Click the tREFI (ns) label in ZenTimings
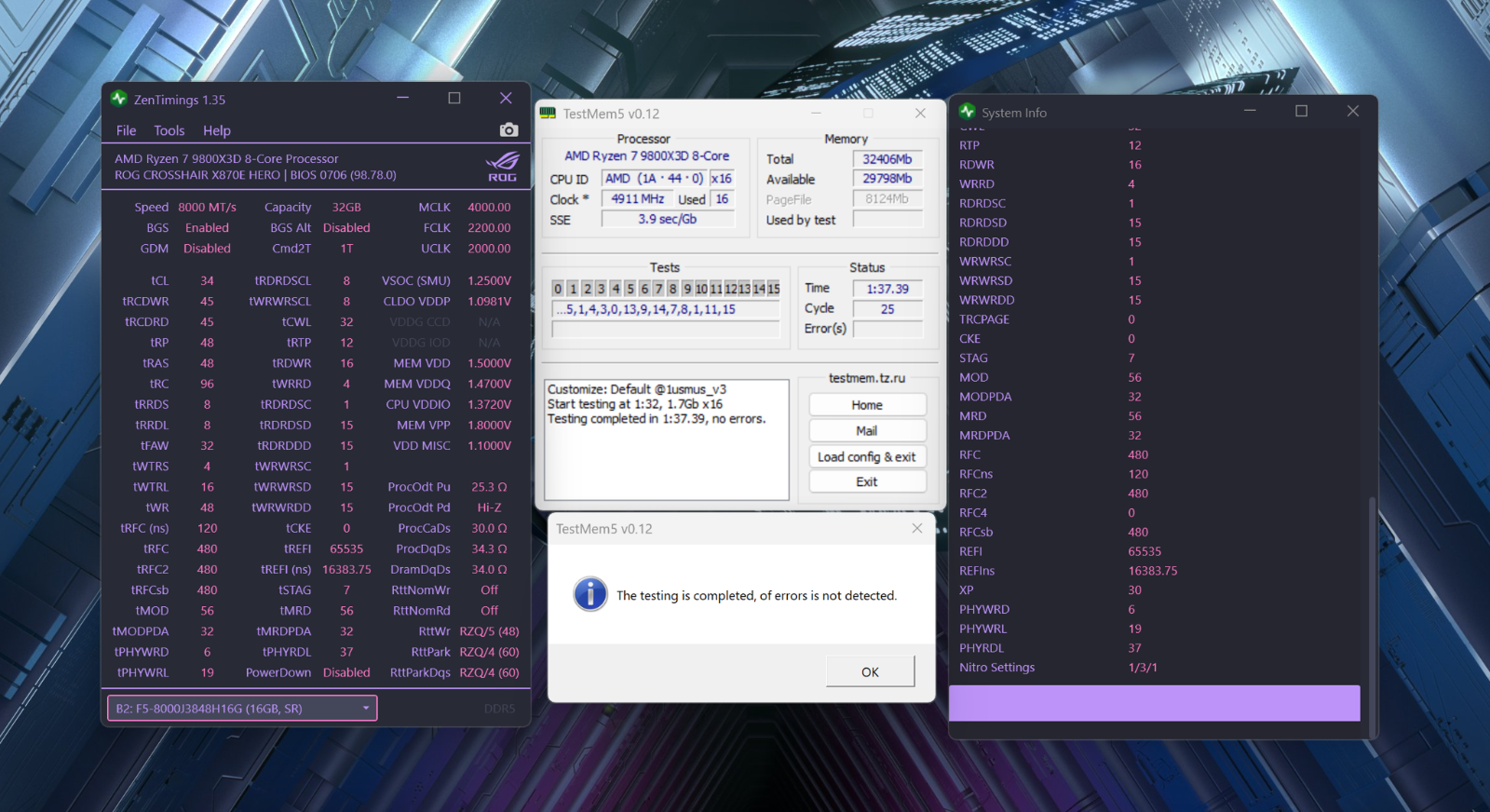The width and height of the screenshot is (1490, 812). tap(286, 570)
